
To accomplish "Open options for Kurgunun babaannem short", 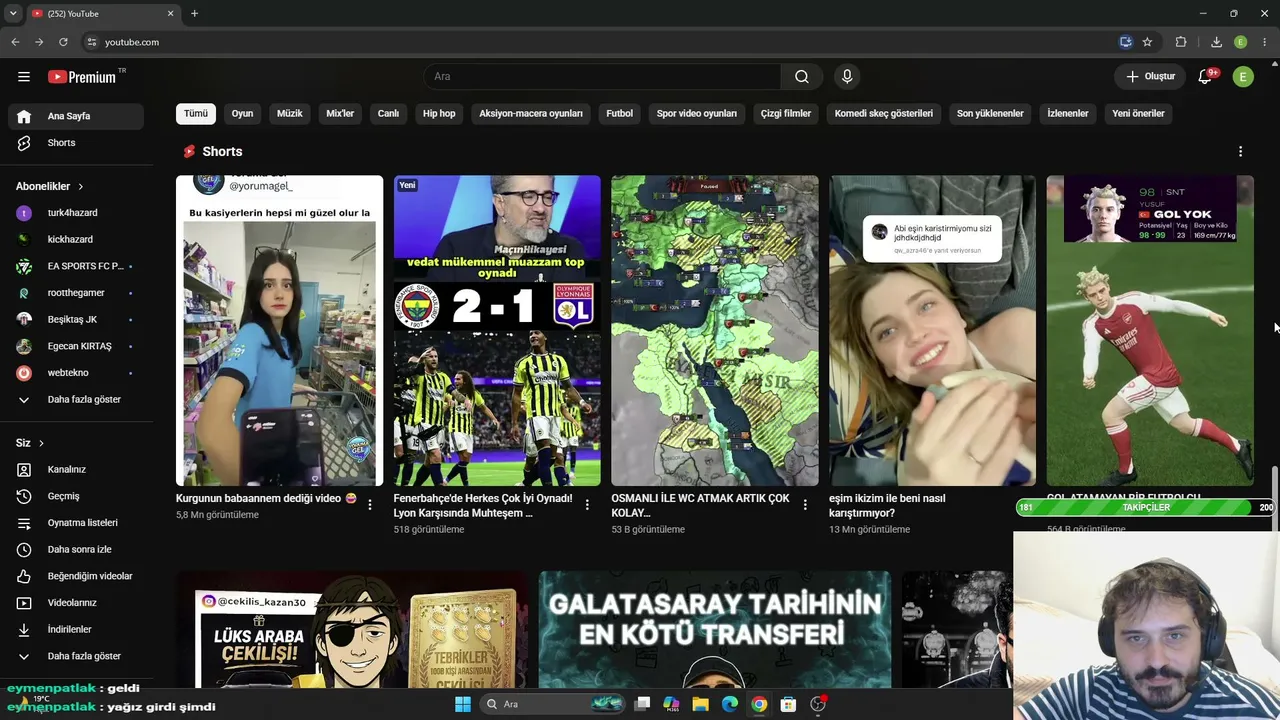I will [370, 505].
